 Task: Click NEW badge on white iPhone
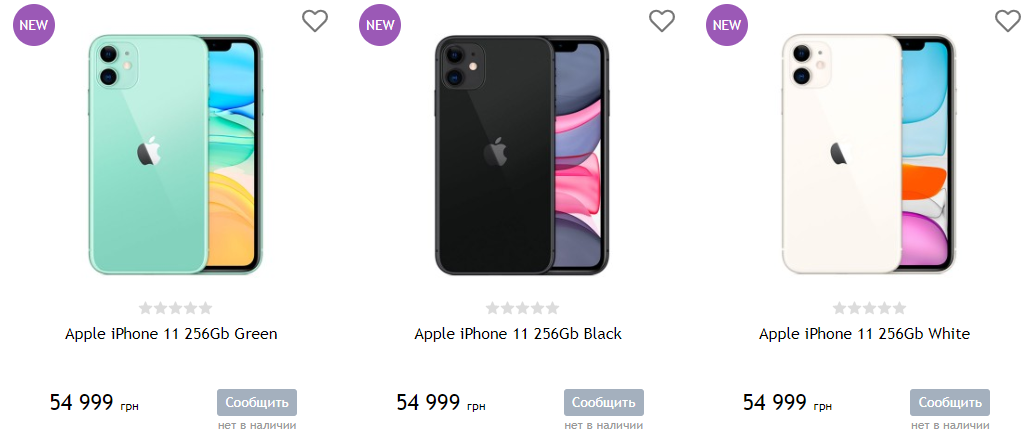click(727, 25)
